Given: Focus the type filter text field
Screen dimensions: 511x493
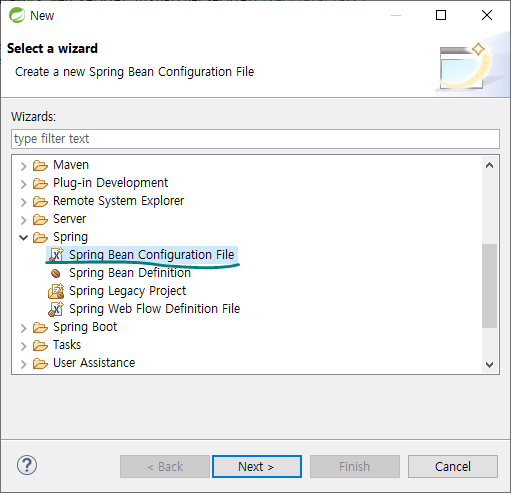Looking at the screenshot, I should pos(255,139).
